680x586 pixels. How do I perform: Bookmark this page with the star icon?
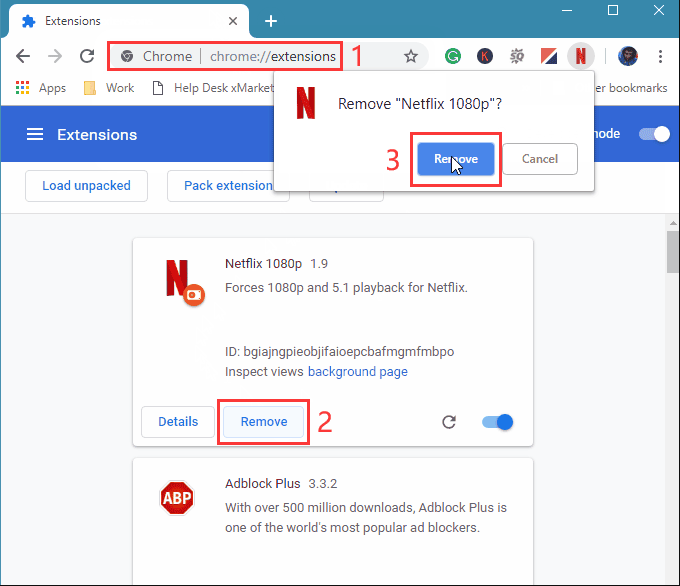[411, 56]
